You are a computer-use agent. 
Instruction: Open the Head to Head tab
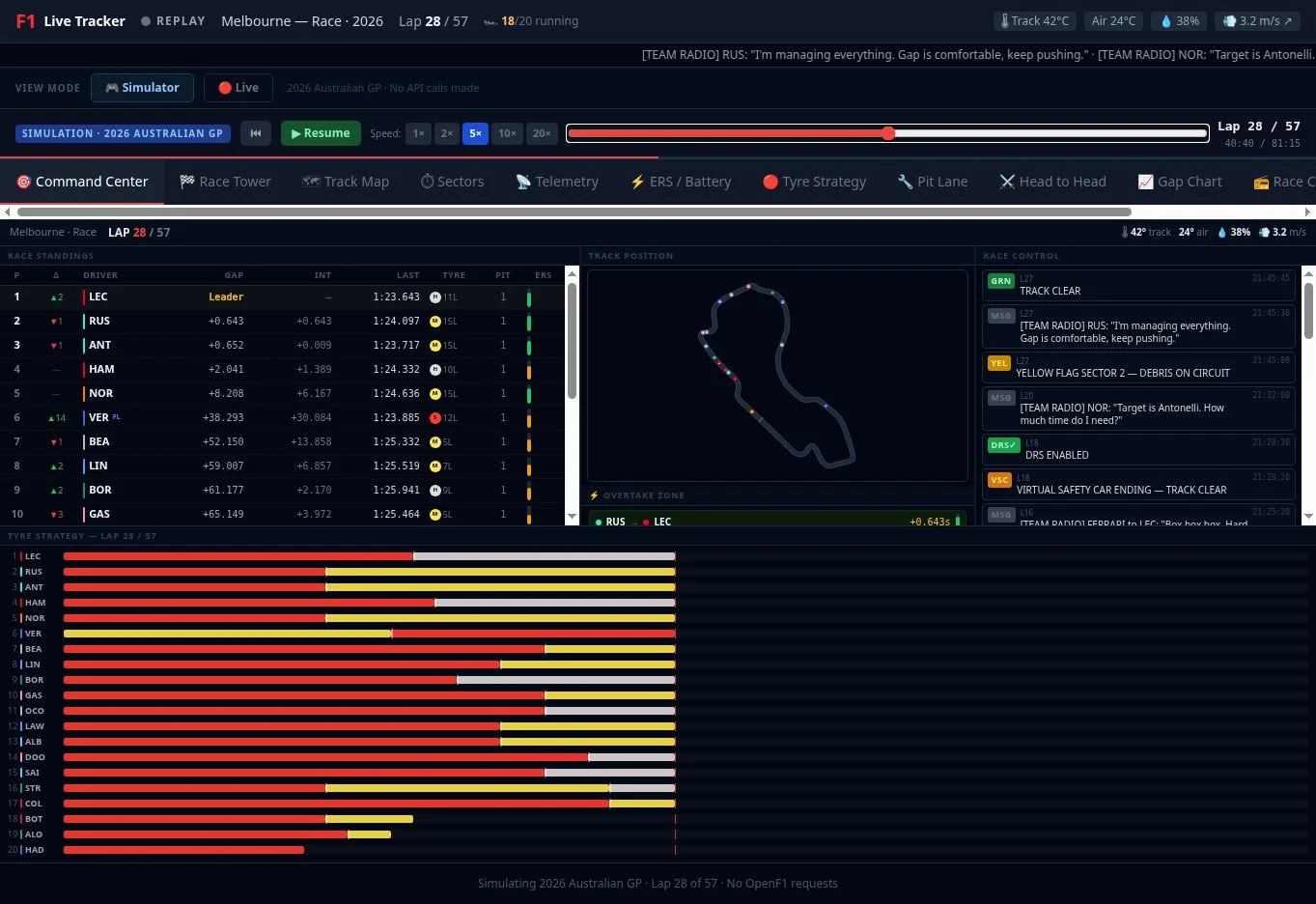pyautogui.click(x=1052, y=182)
